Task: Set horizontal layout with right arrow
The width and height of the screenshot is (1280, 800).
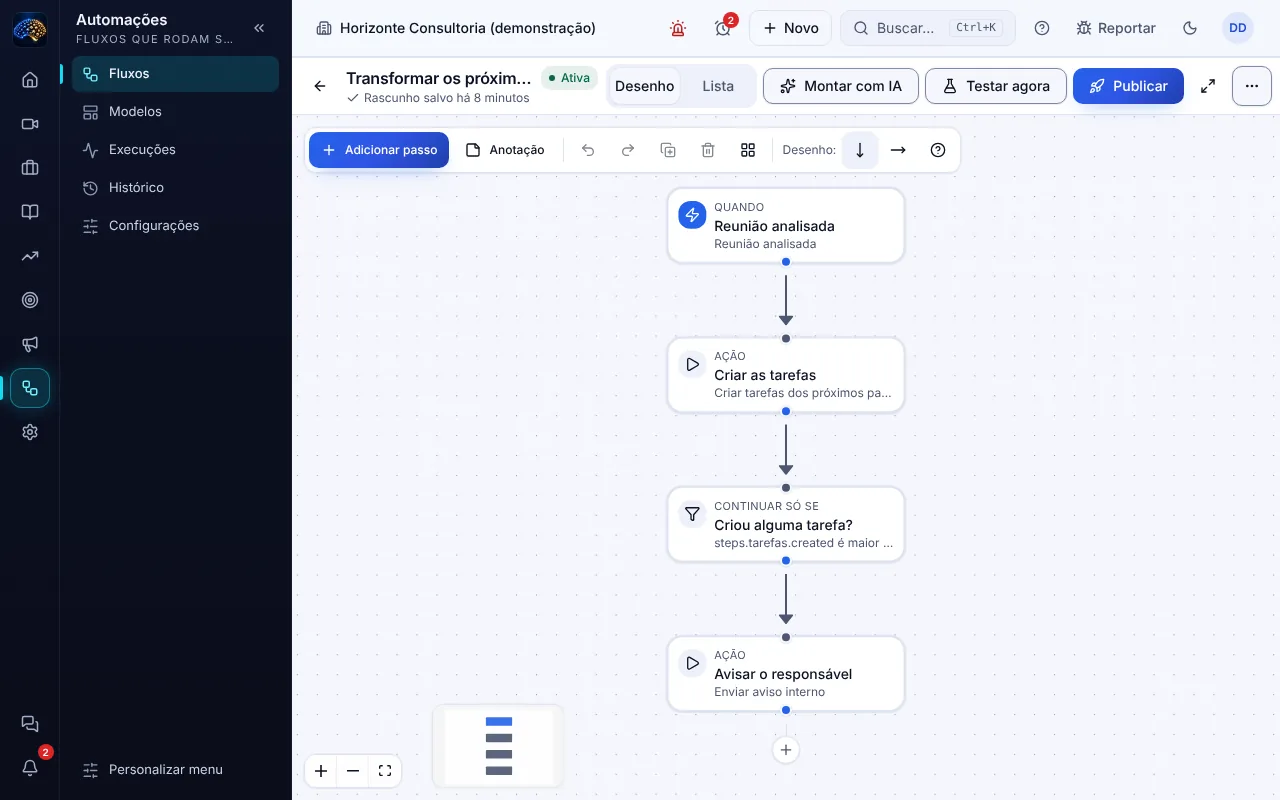Action: [898, 150]
